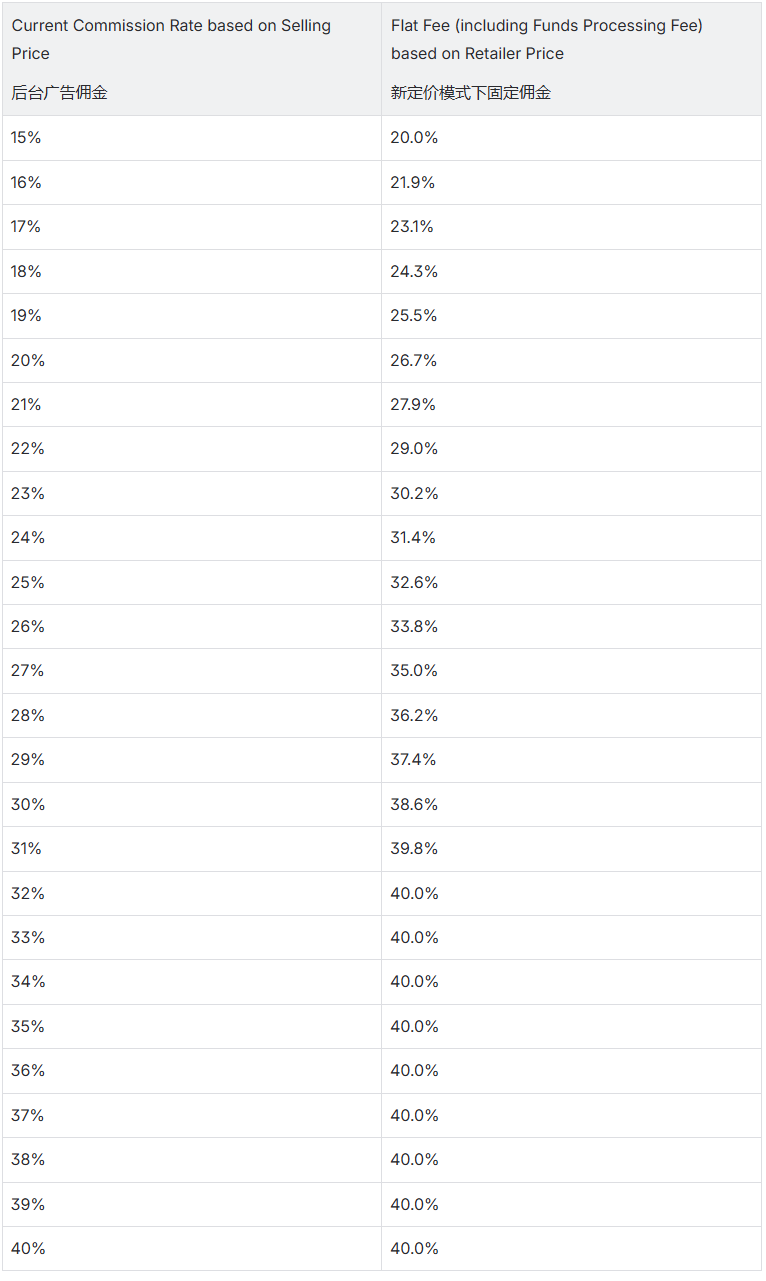Select the 33.8% flat fee cell
This screenshot has height=1281, width=766.
(414, 626)
